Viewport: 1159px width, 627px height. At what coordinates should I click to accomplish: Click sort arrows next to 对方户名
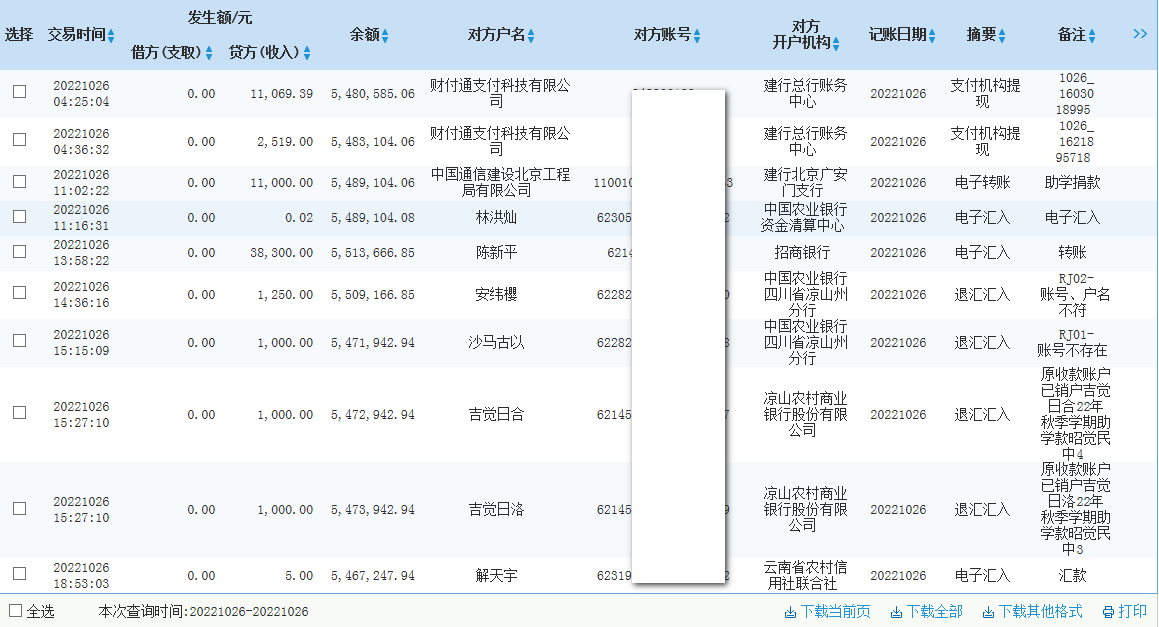point(531,35)
